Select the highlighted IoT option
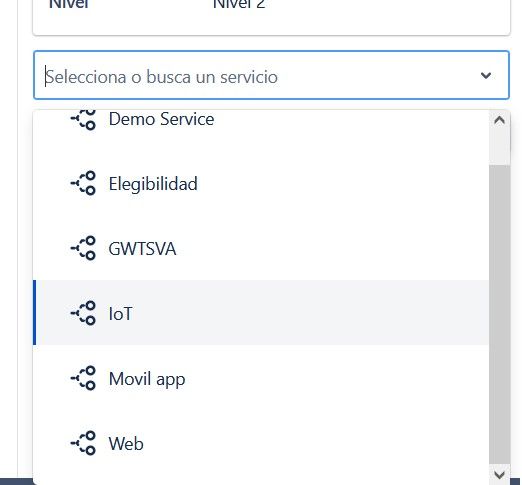This screenshot has height=485, width=522. [x=261, y=313]
